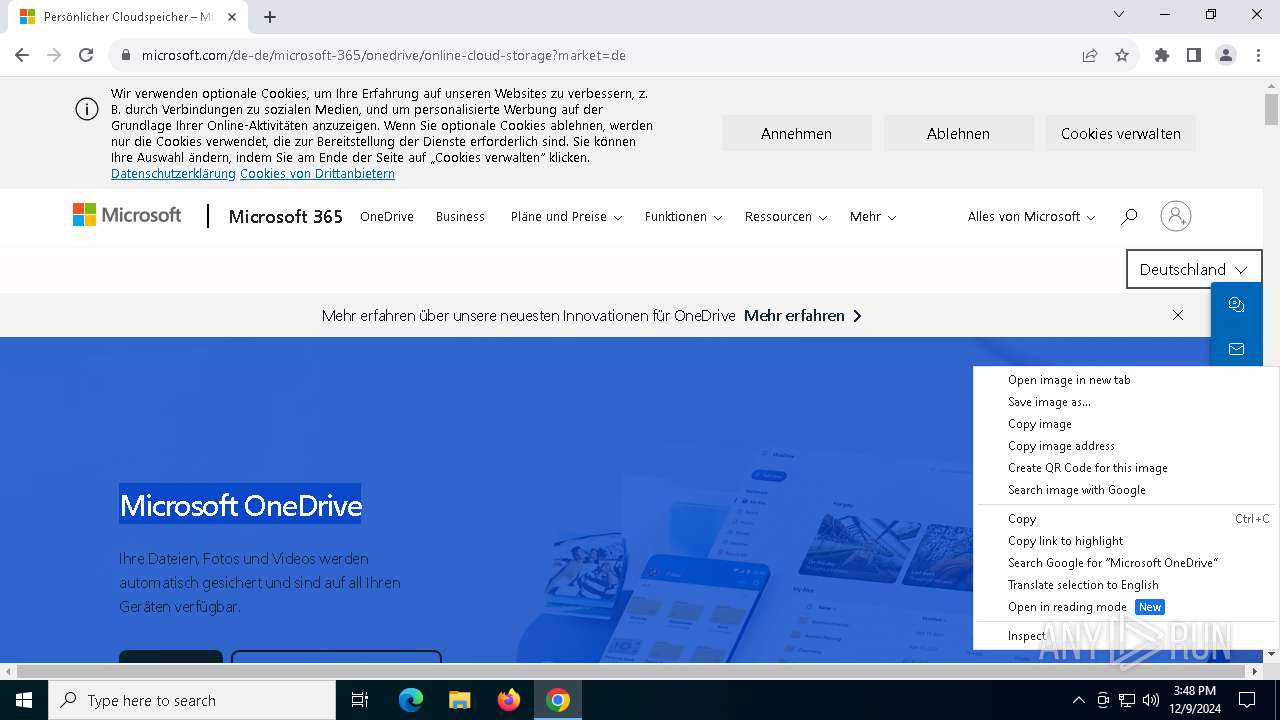Expand Funktionen menu
Viewport: 1280px width, 720px height.
pyautogui.click(x=683, y=216)
